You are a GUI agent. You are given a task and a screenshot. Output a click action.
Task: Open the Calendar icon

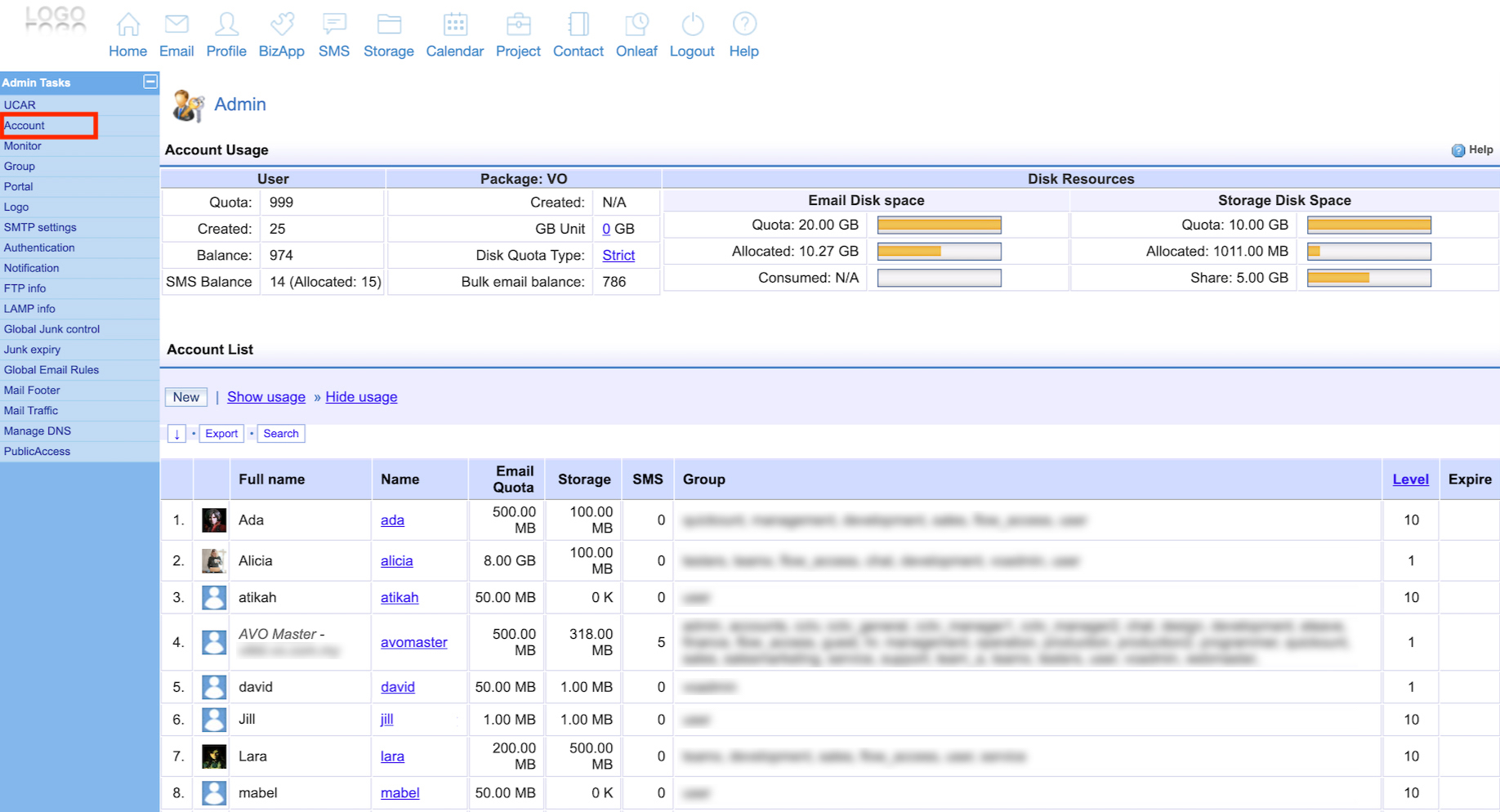point(455,25)
